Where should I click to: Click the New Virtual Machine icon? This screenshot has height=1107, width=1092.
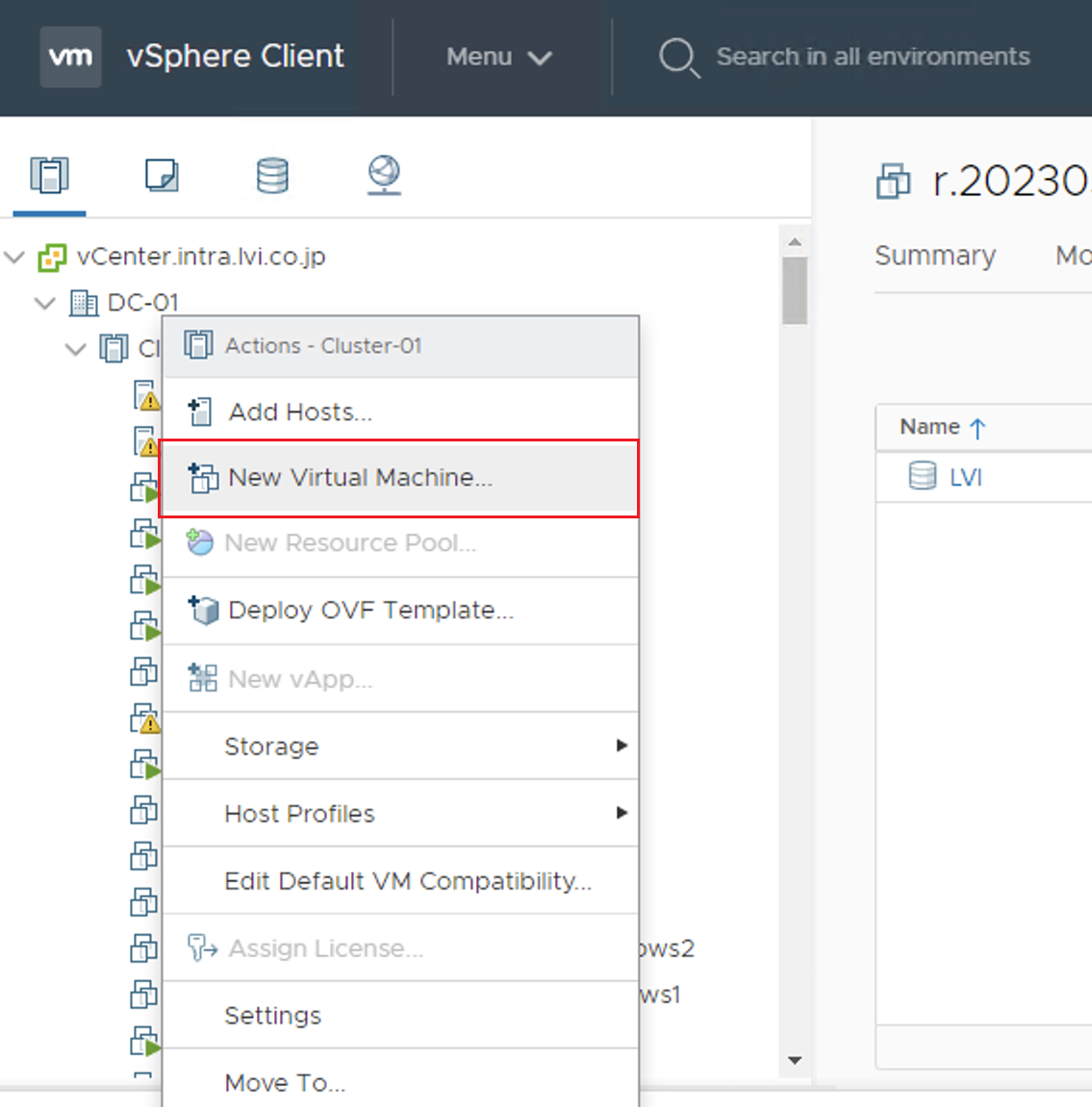point(203,478)
